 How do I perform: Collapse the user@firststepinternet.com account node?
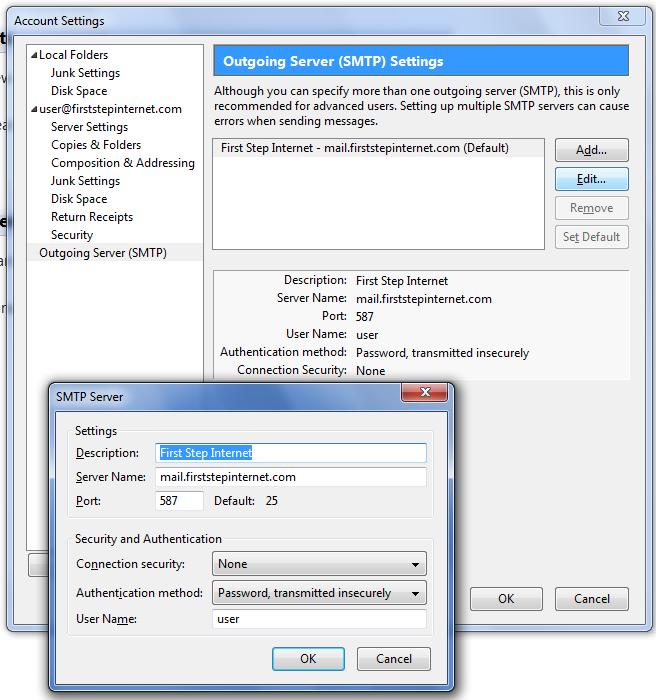[34, 110]
